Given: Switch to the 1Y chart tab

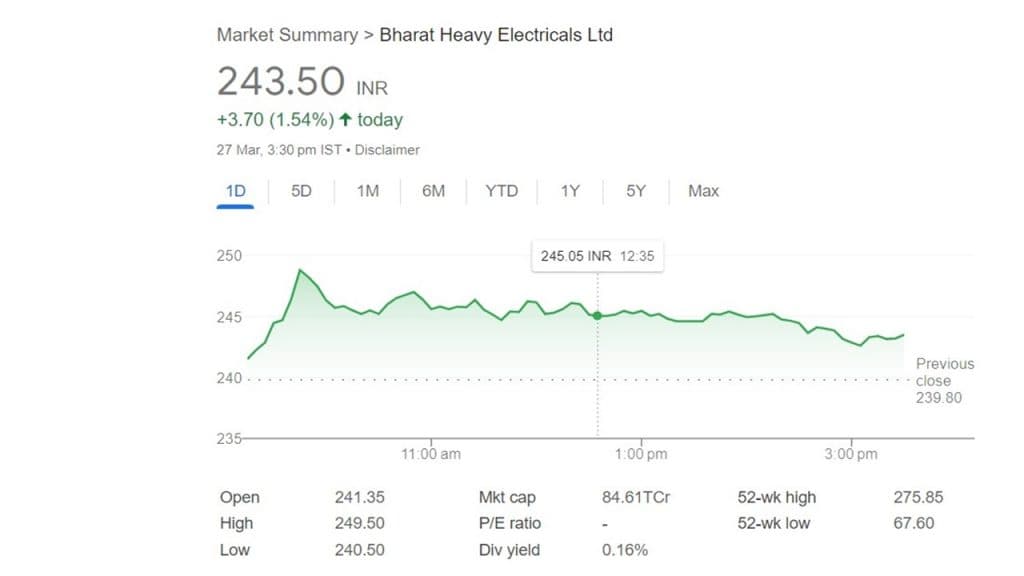Looking at the screenshot, I should point(570,191).
